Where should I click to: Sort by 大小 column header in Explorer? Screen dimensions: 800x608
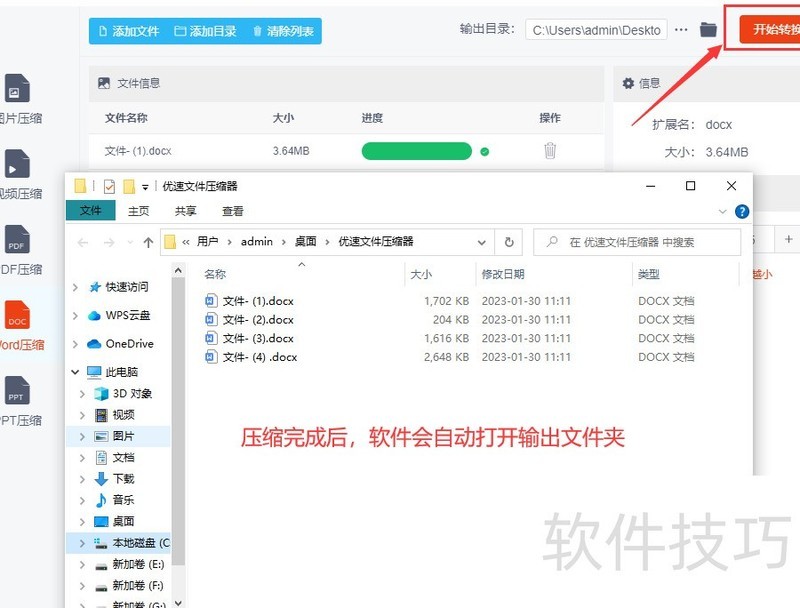pos(421,274)
